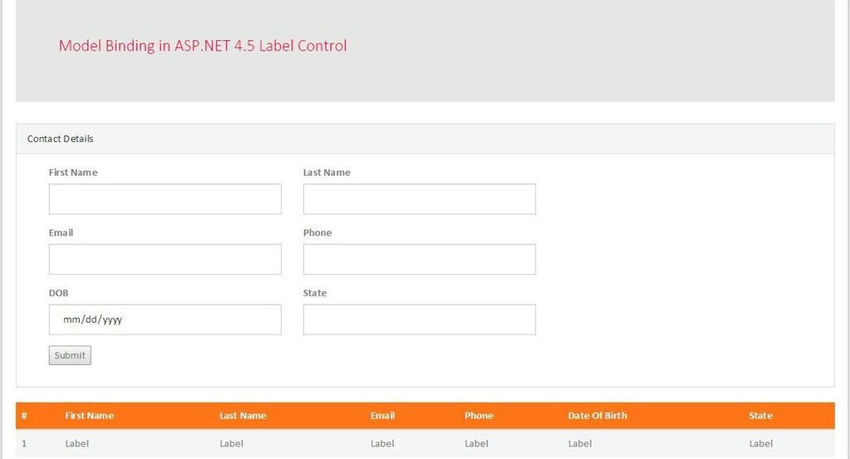850x459 pixels.
Task: Click the 'Last Name' form label
Action: click(x=327, y=172)
